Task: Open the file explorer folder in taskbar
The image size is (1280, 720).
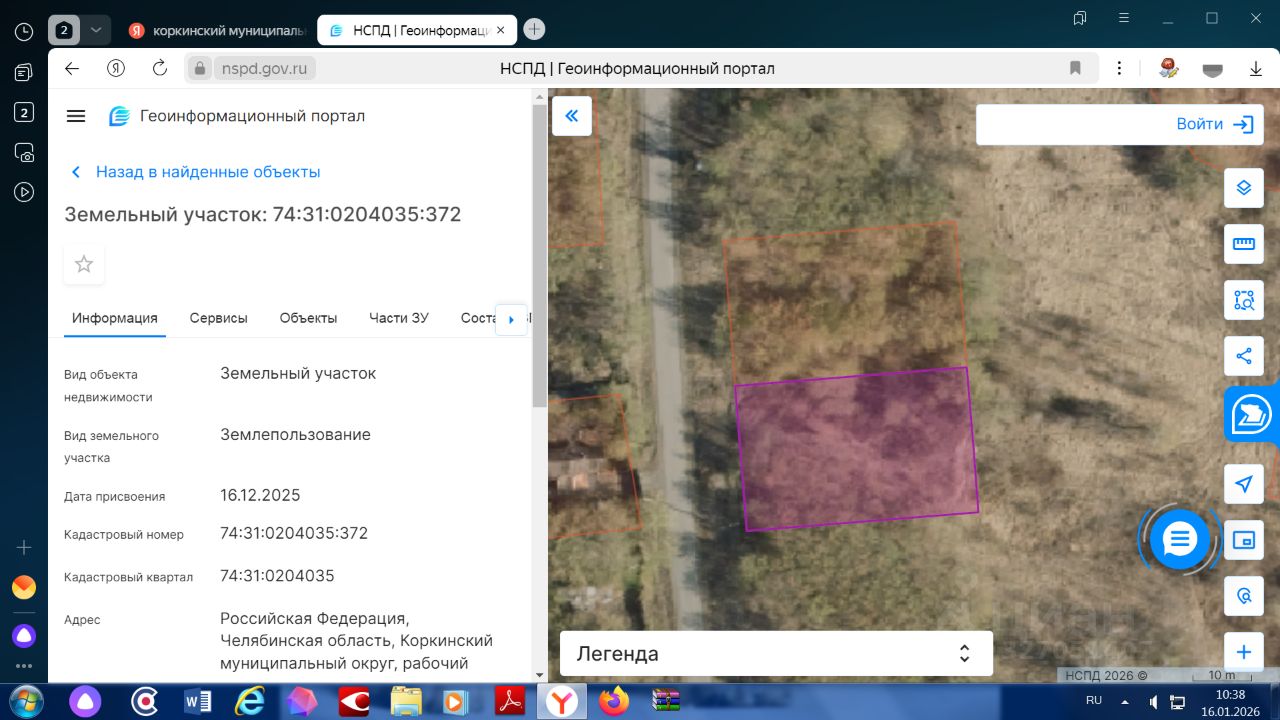Action: [x=406, y=702]
